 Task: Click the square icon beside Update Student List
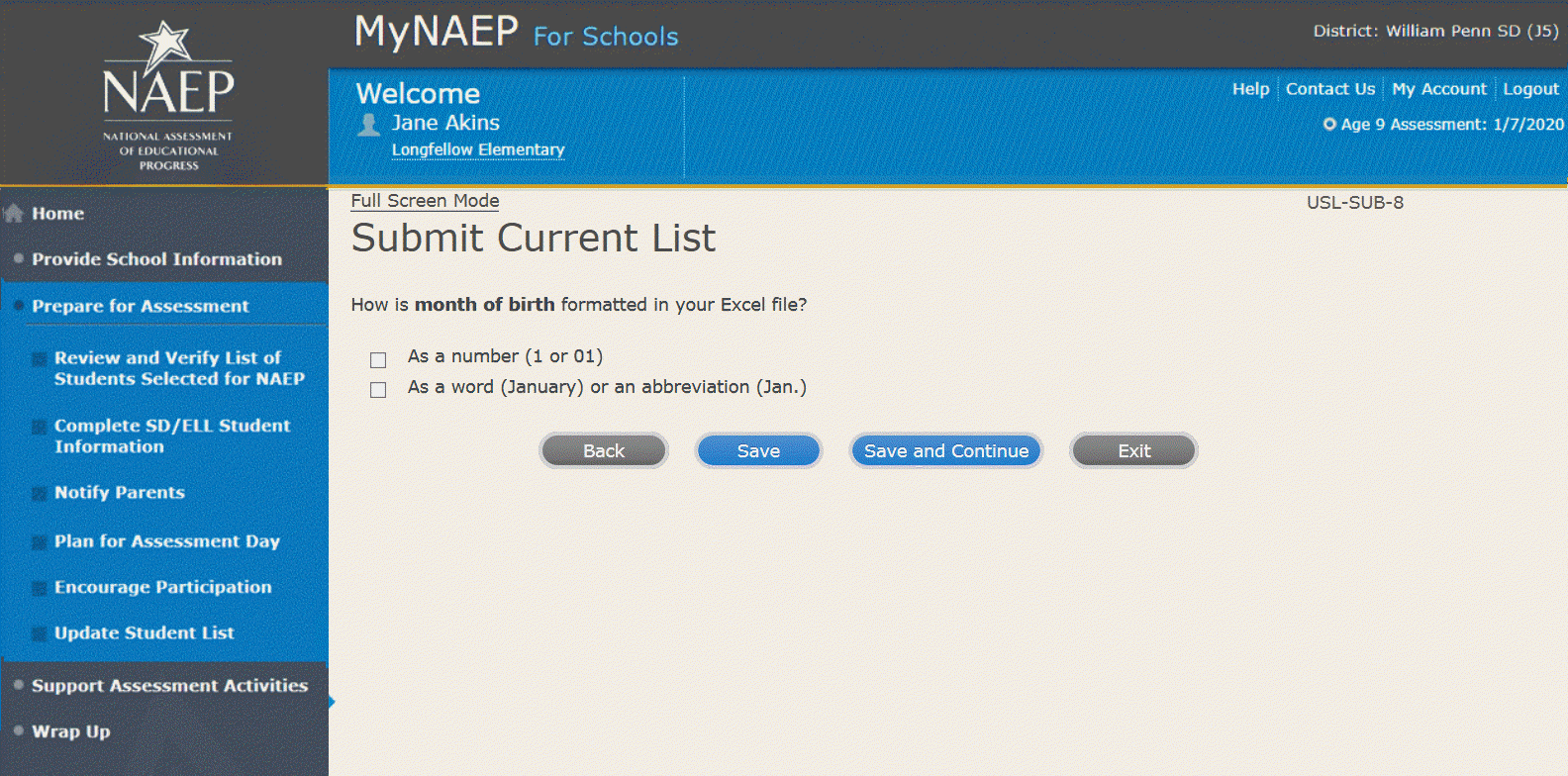[39, 634]
